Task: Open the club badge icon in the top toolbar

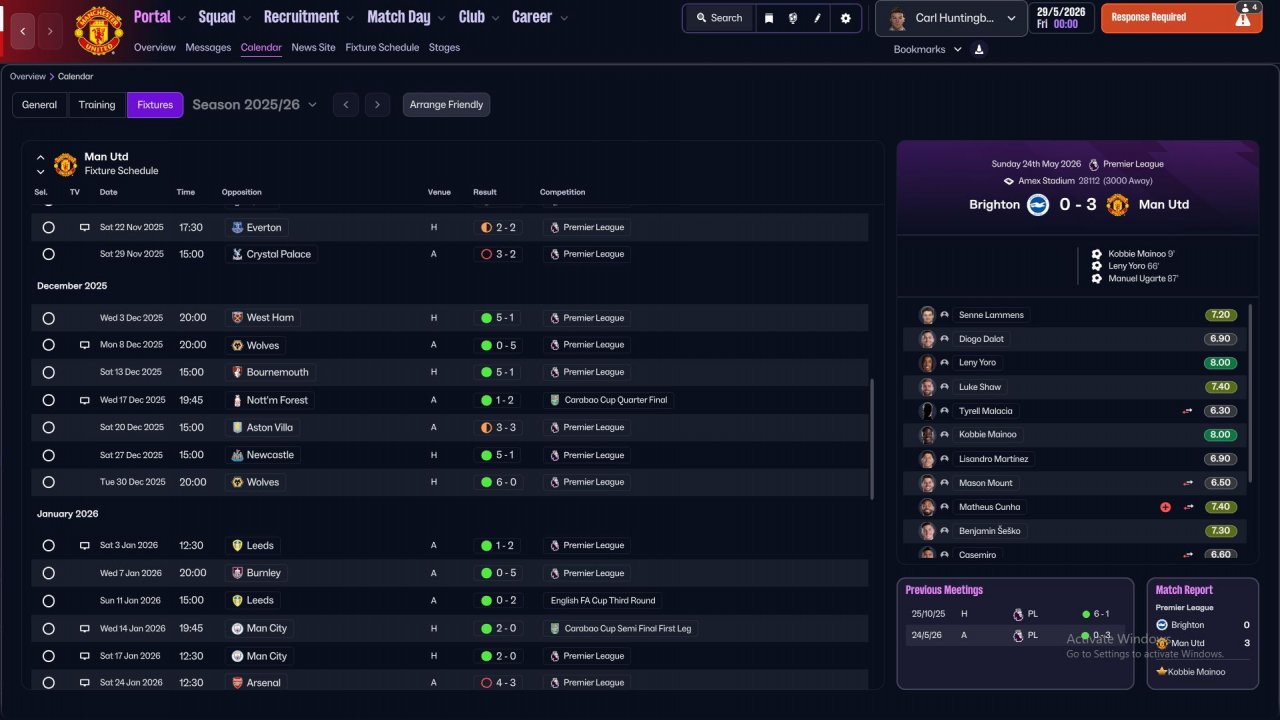Action: (x=793, y=18)
